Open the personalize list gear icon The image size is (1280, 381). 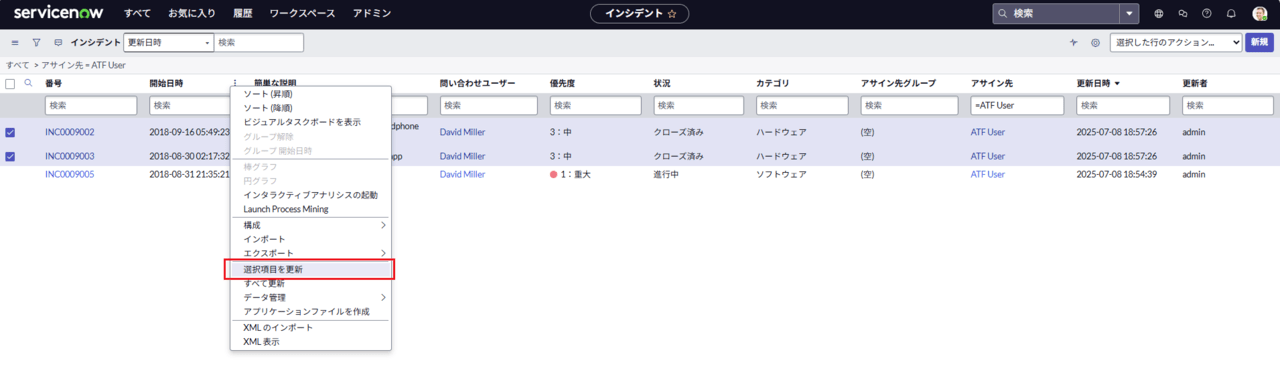coord(1095,43)
